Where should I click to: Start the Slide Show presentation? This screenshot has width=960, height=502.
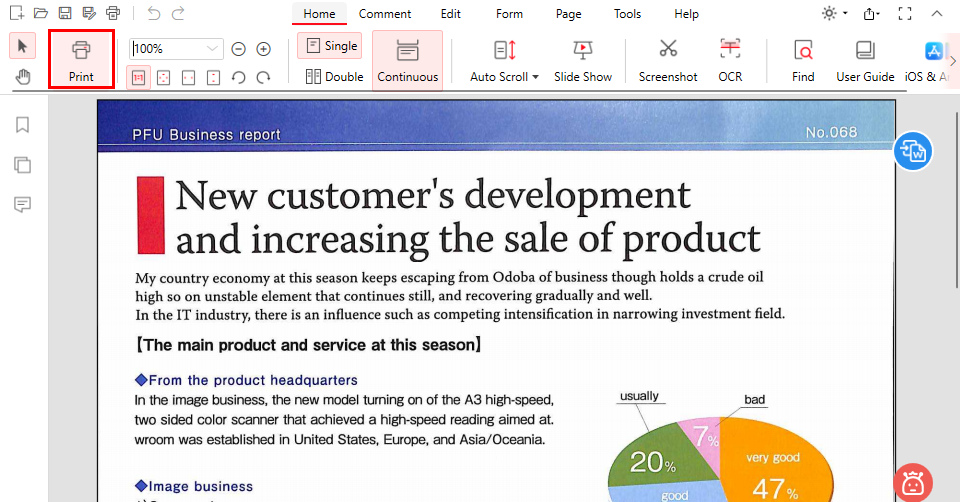point(582,59)
